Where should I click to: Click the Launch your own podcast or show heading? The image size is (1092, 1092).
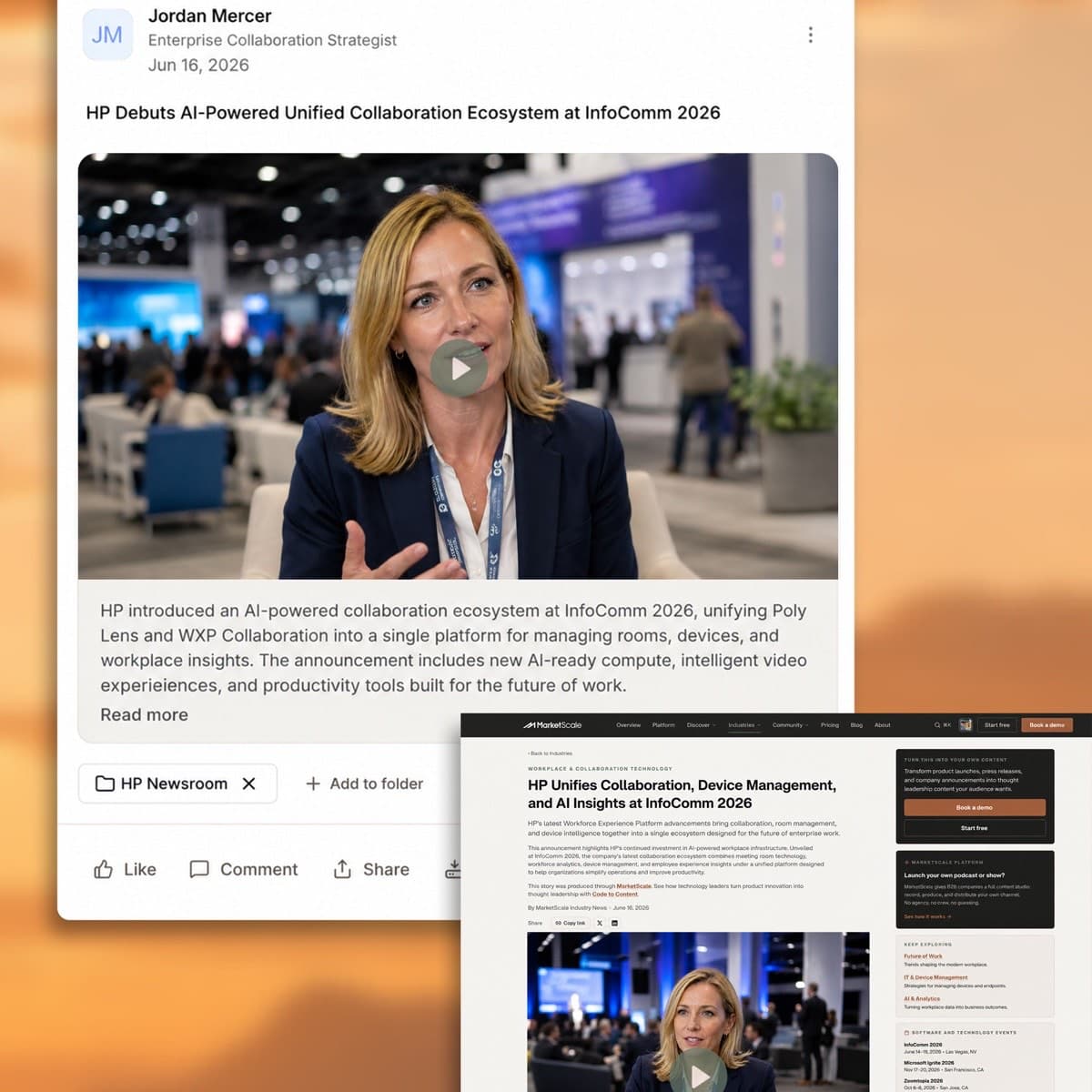(955, 875)
